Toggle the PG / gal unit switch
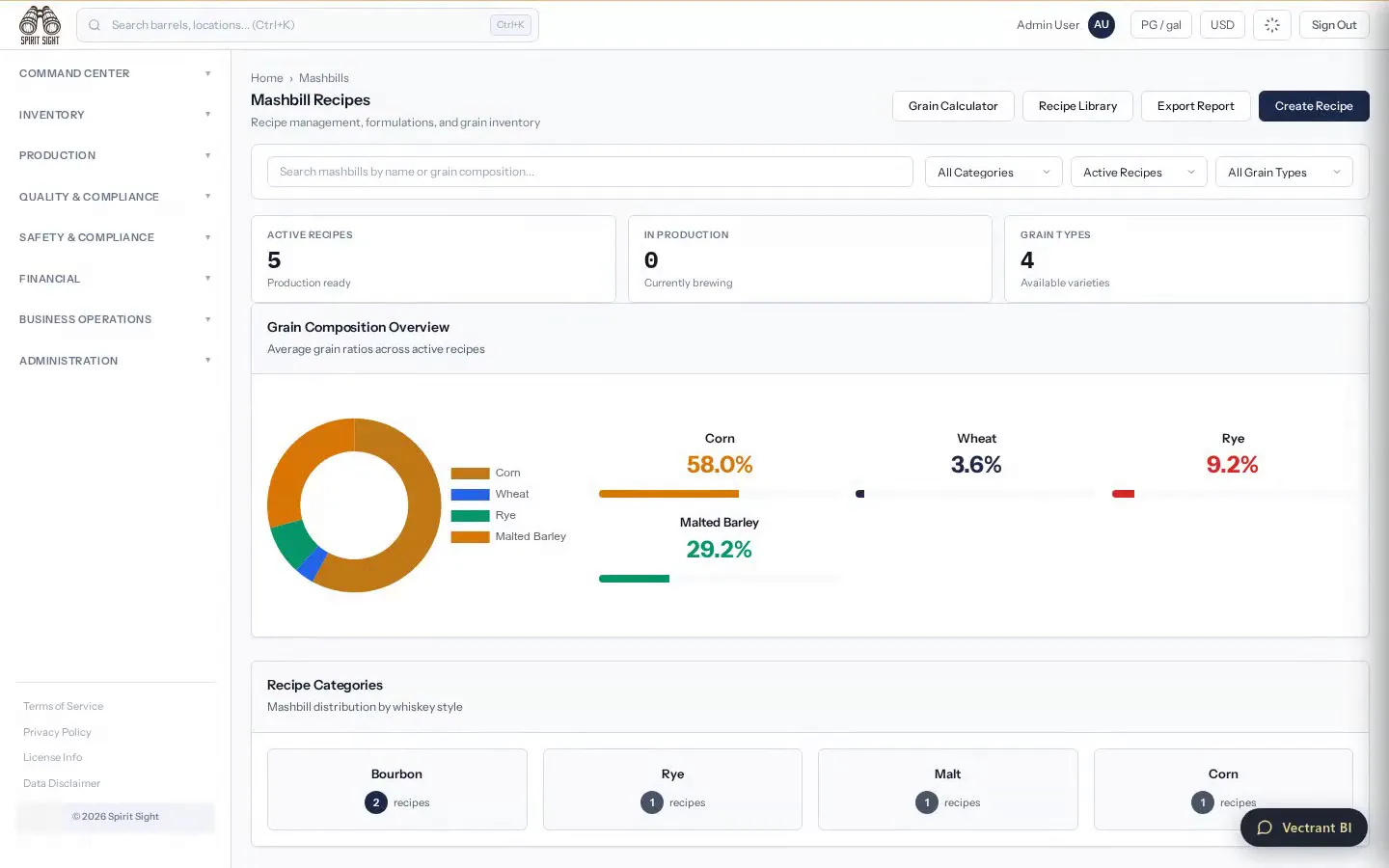Screen dimensions: 1389x868 click(x=1161, y=25)
